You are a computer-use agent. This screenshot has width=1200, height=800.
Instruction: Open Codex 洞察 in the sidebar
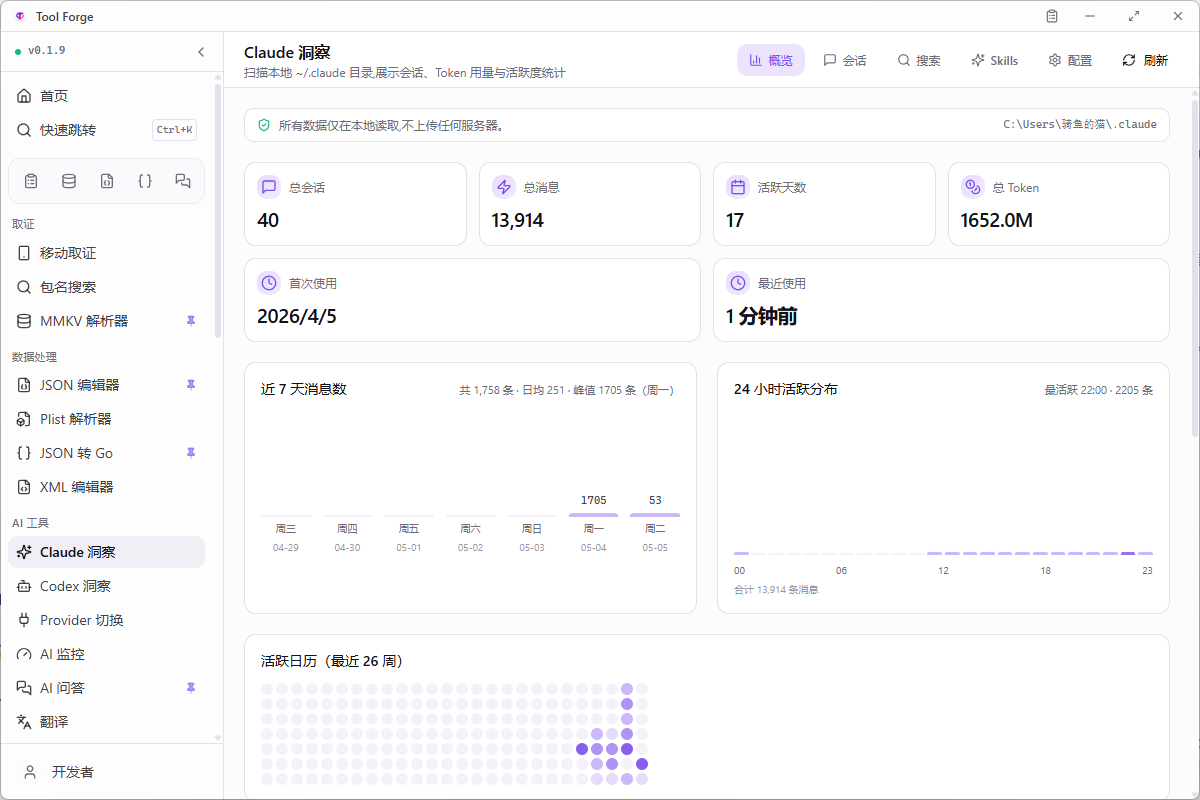coord(106,586)
